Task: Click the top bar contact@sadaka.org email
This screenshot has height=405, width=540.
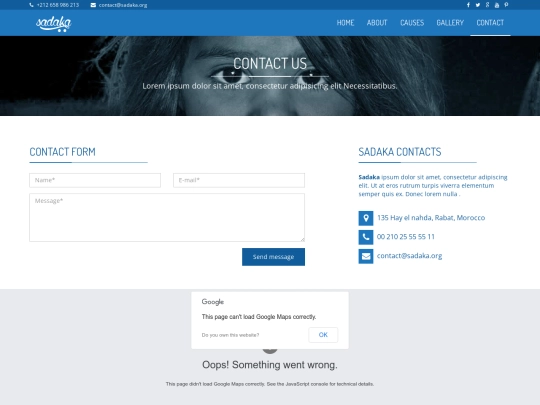Action: point(123,5)
